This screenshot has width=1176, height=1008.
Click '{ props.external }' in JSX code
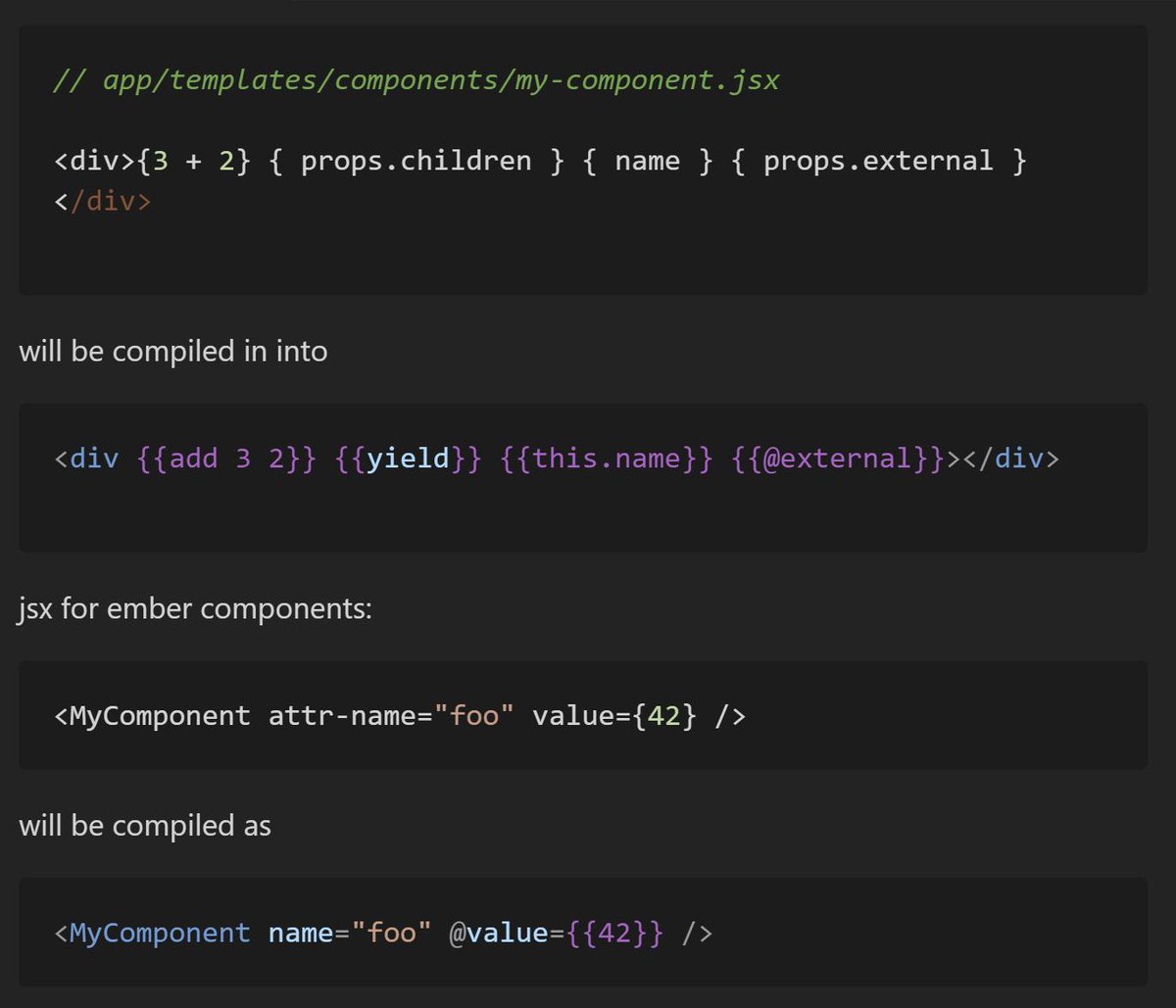pos(878,161)
